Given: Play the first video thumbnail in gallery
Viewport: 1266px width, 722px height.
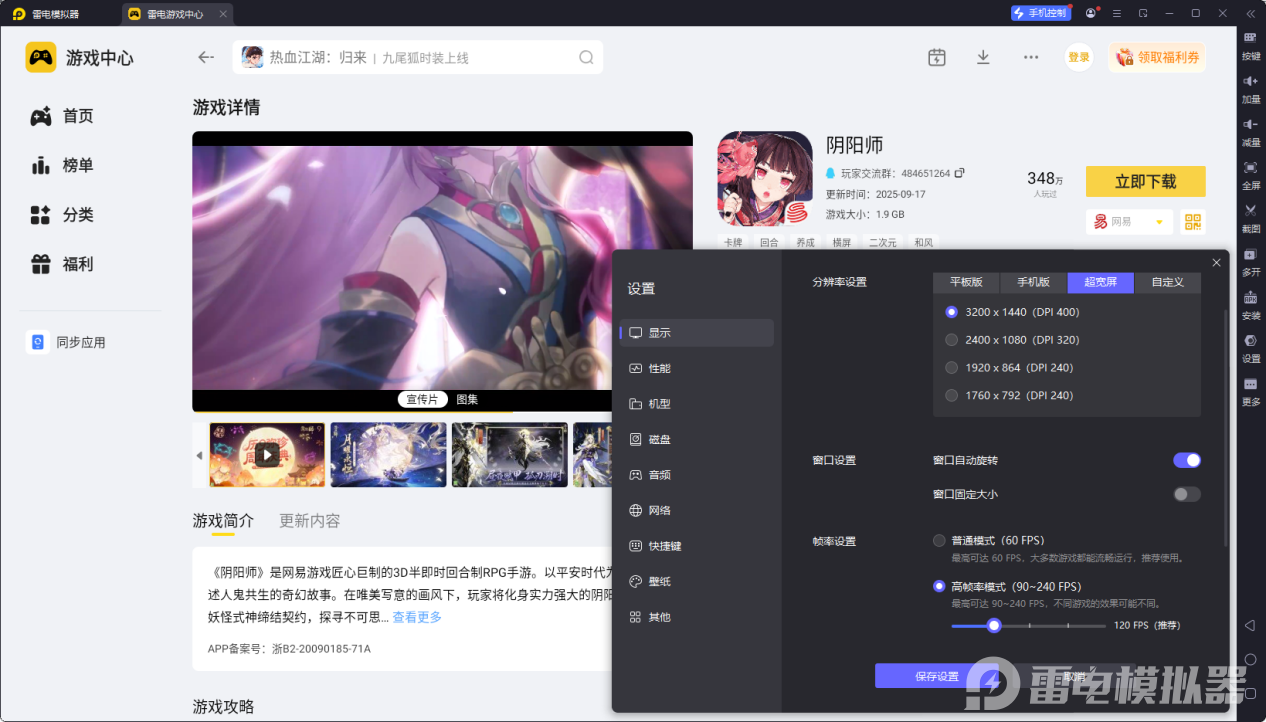Looking at the screenshot, I should pos(267,455).
